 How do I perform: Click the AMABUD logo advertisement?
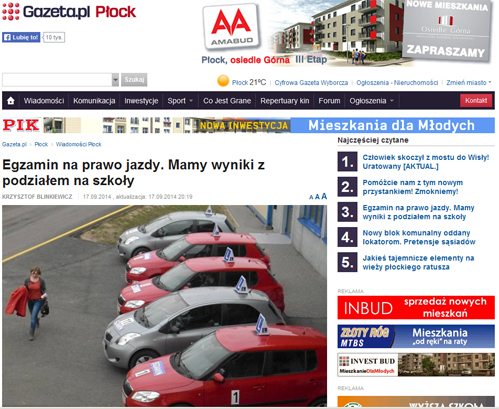point(231,27)
